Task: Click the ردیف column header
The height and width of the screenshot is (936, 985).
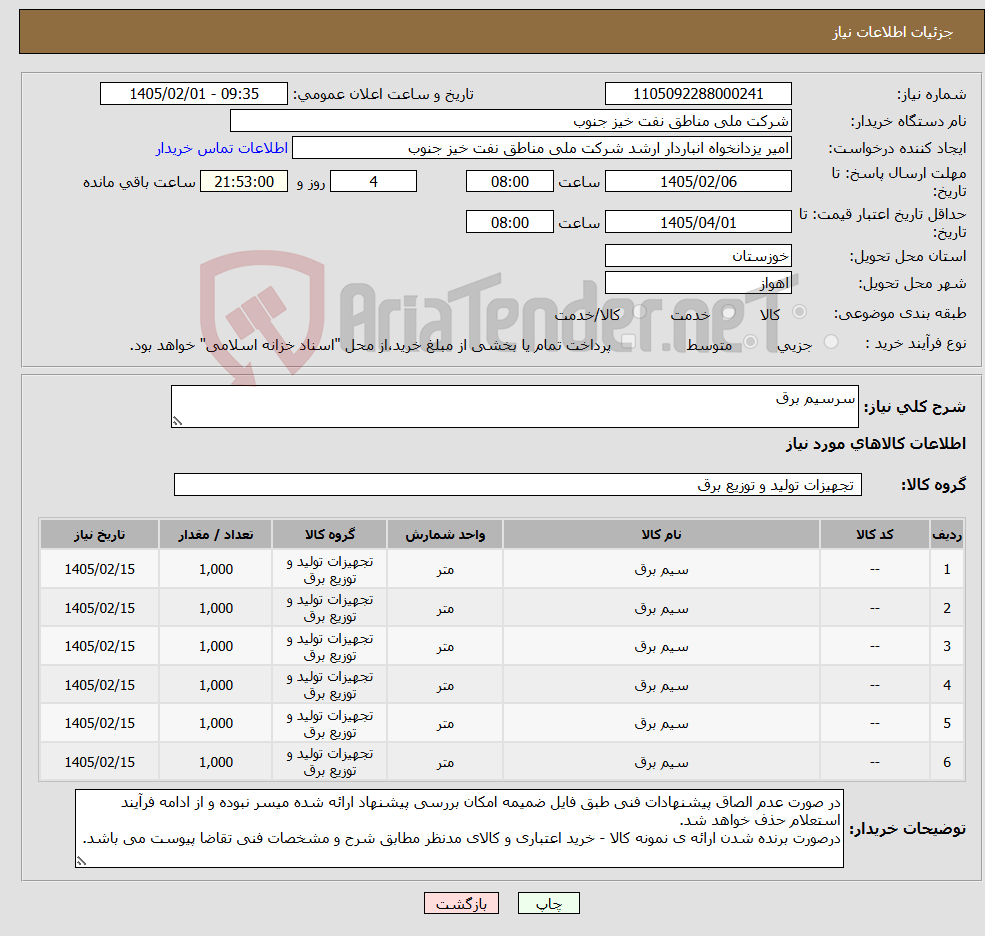Action: pos(947,535)
